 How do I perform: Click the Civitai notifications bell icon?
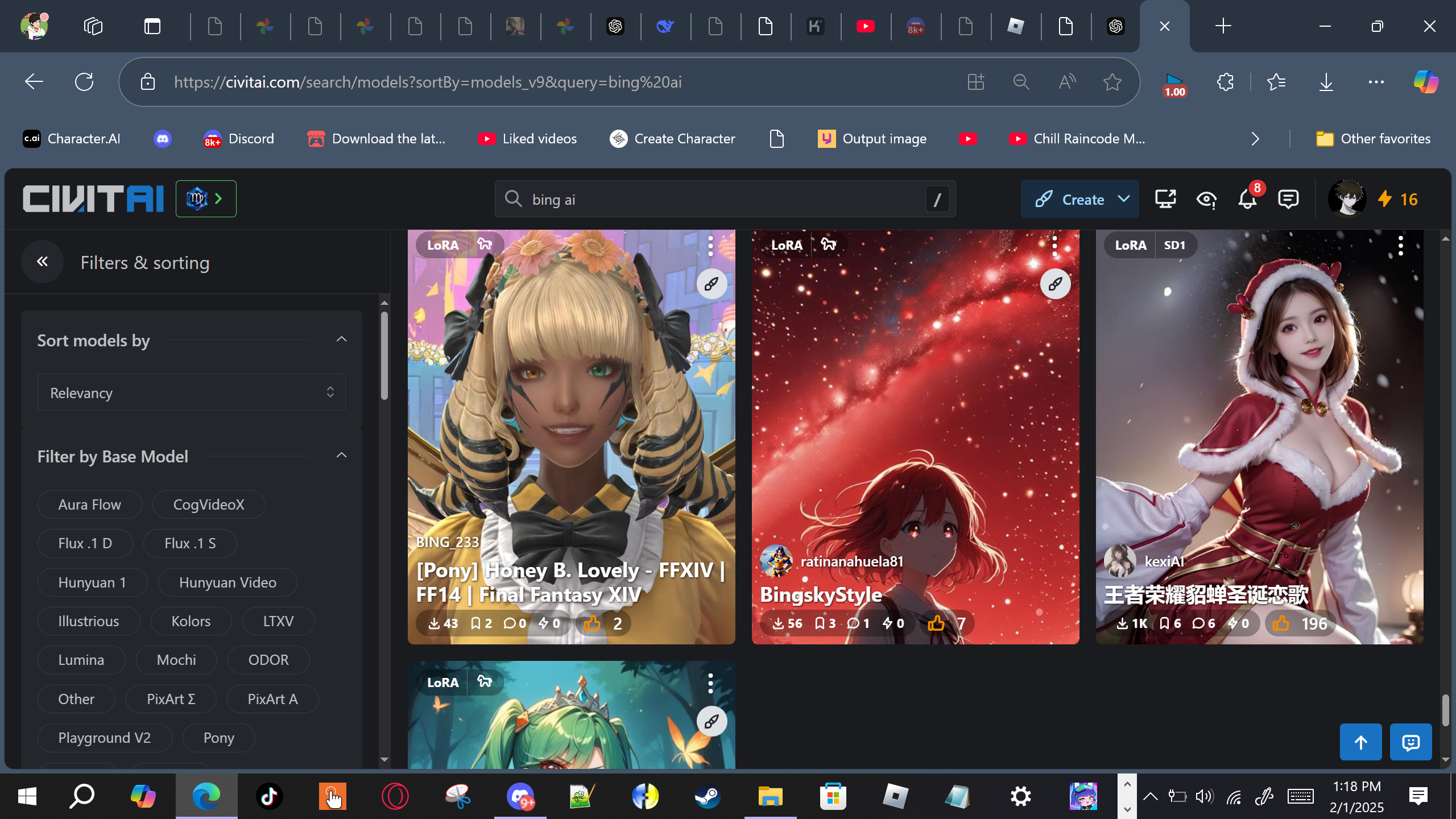point(1247,199)
